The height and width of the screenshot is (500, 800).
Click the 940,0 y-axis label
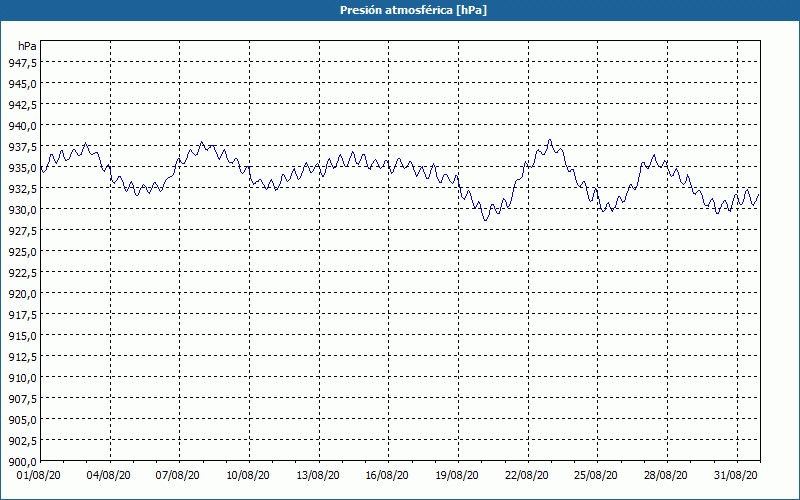[x=22, y=126]
